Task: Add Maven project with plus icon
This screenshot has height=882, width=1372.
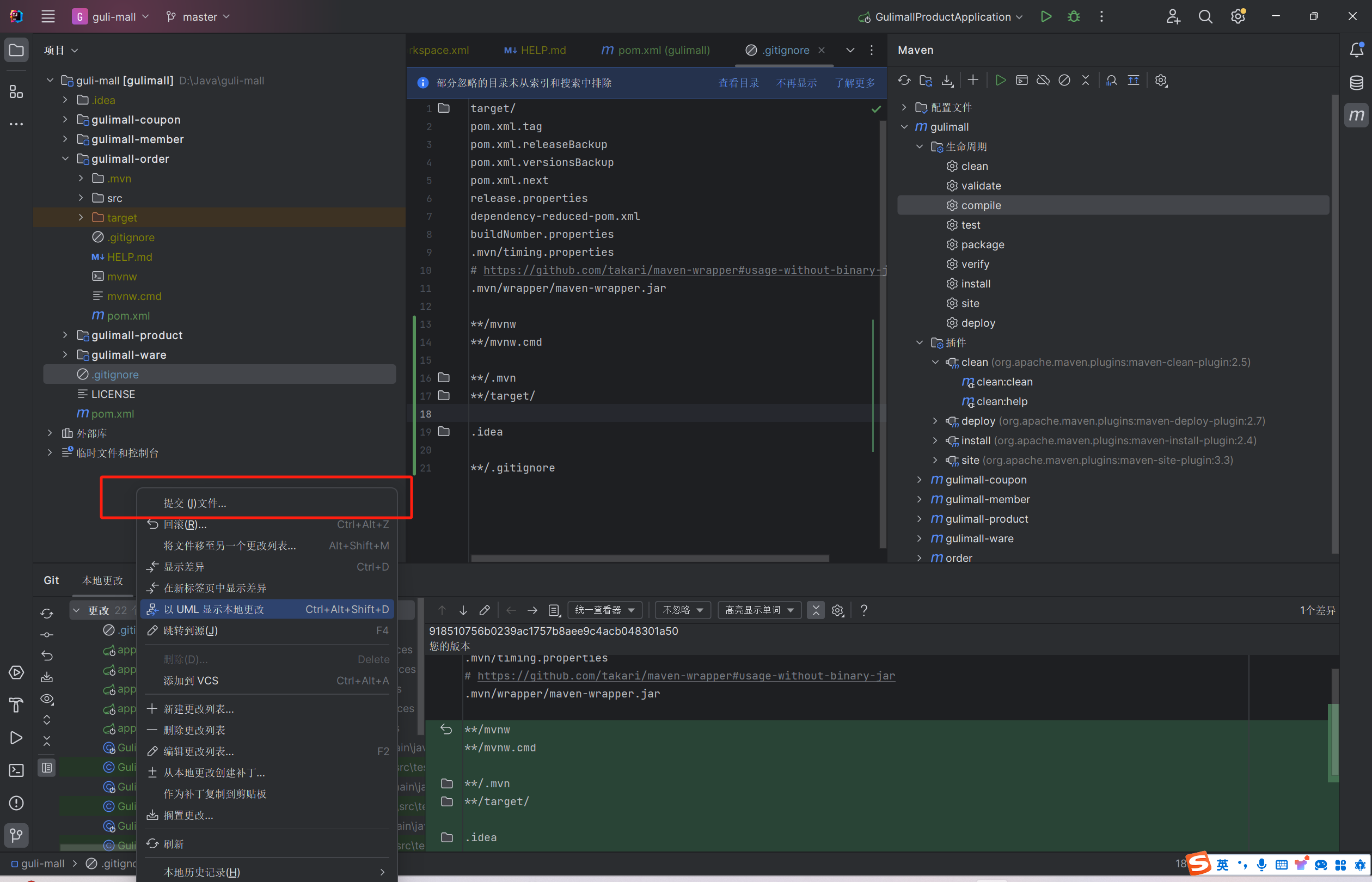Action: [x=973, y=81]
